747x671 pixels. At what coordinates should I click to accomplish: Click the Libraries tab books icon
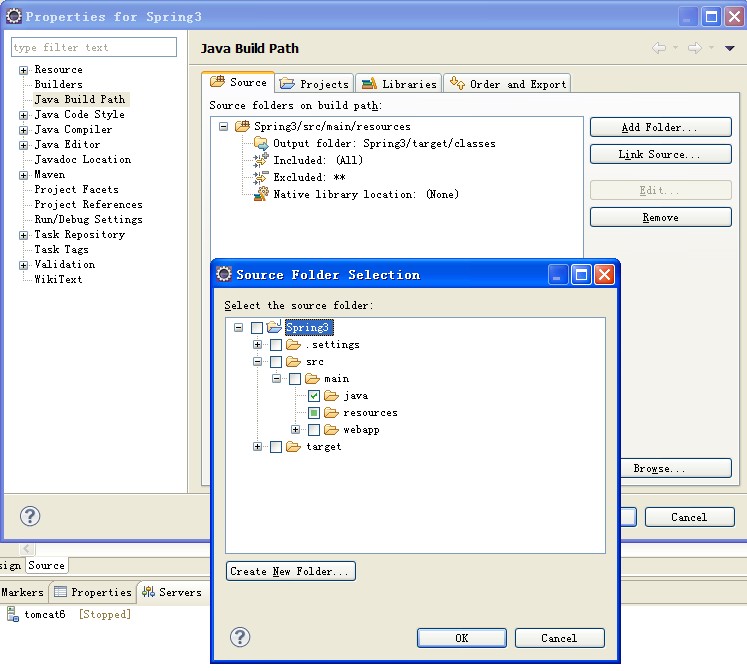(369, 84)
